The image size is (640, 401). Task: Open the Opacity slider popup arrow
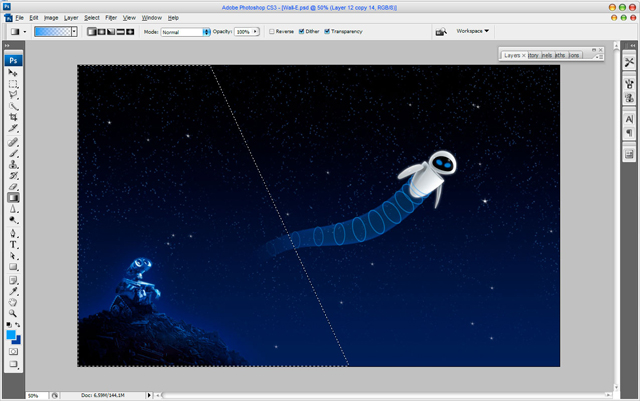256,31
